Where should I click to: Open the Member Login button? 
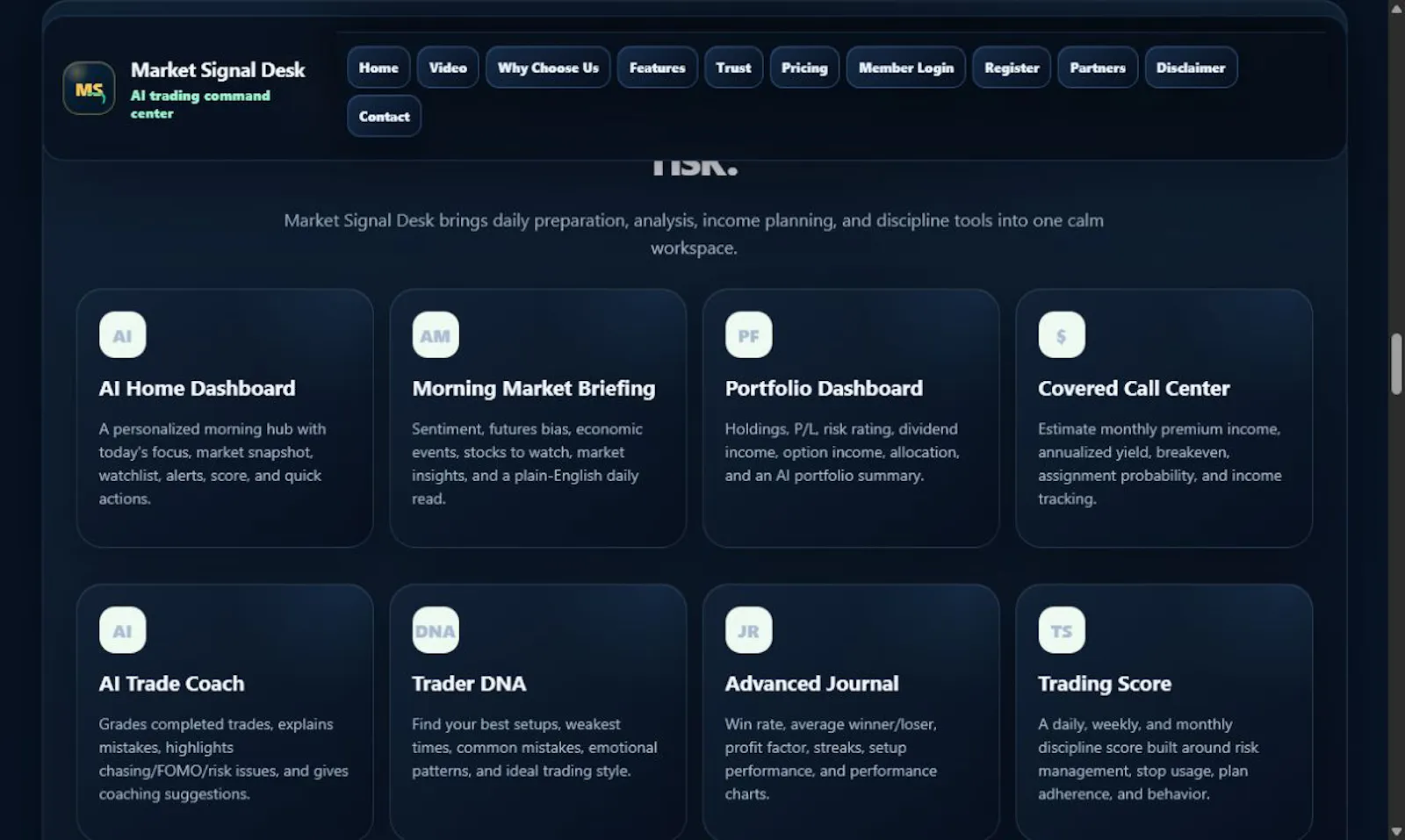[906, 68]
